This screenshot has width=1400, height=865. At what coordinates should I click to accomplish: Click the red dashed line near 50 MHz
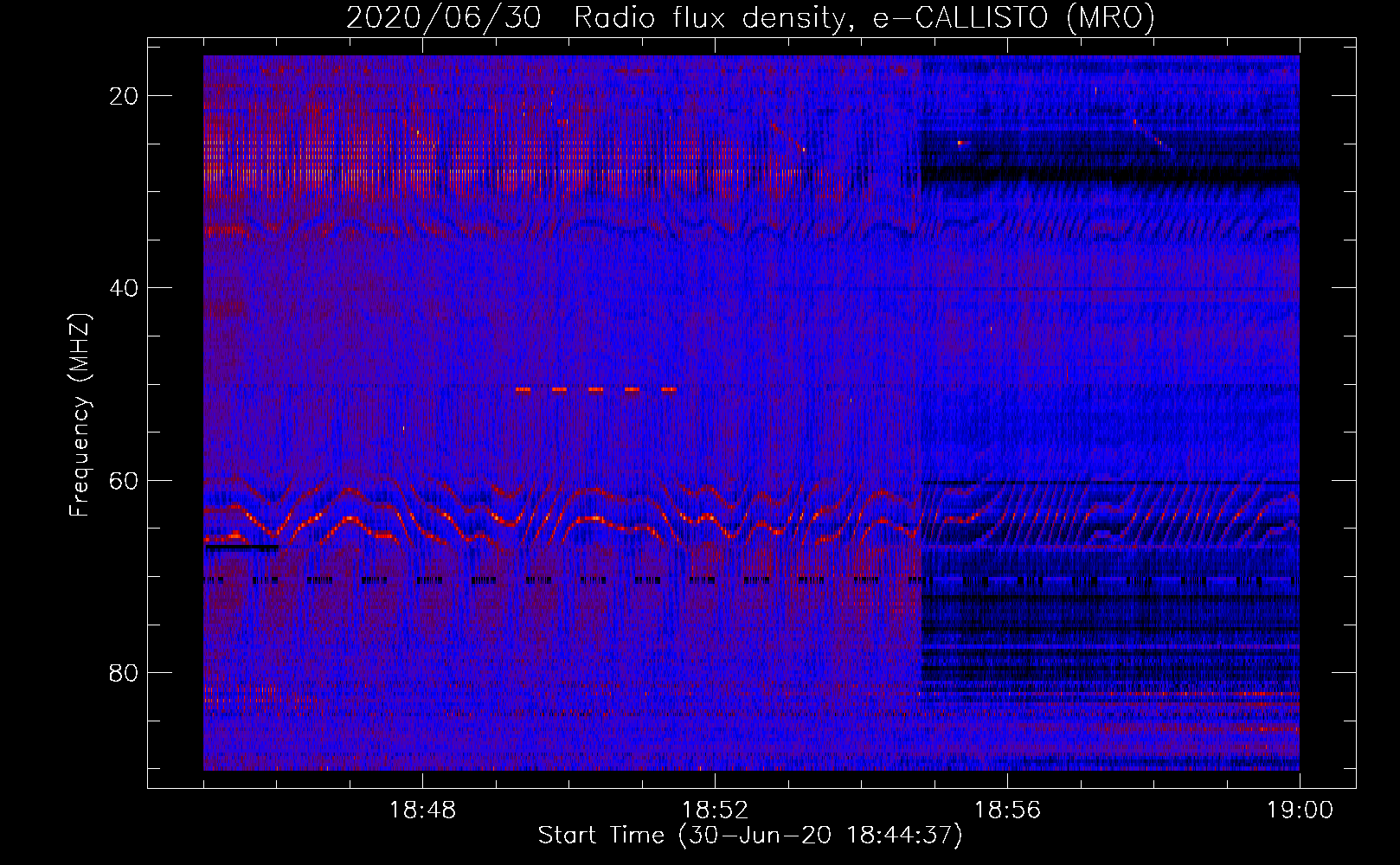click(595, 390)
